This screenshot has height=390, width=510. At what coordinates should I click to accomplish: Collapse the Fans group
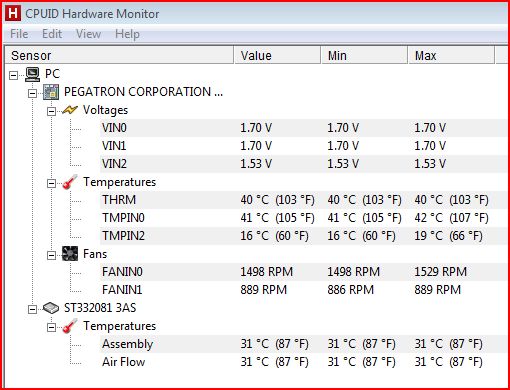51,255
